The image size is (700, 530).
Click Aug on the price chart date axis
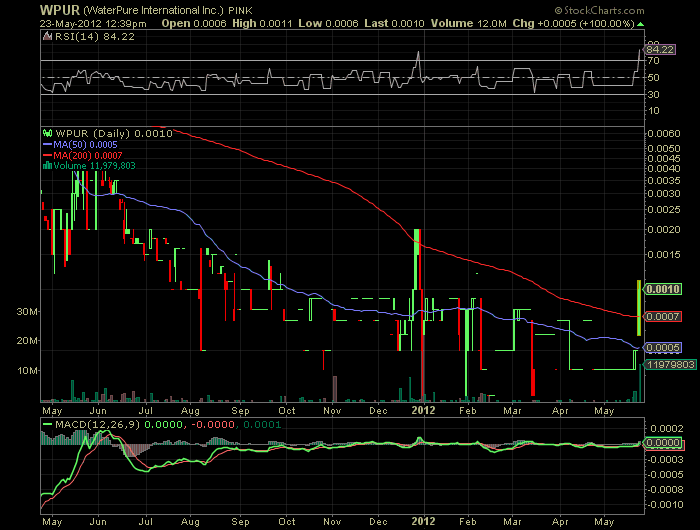[190, 410]
